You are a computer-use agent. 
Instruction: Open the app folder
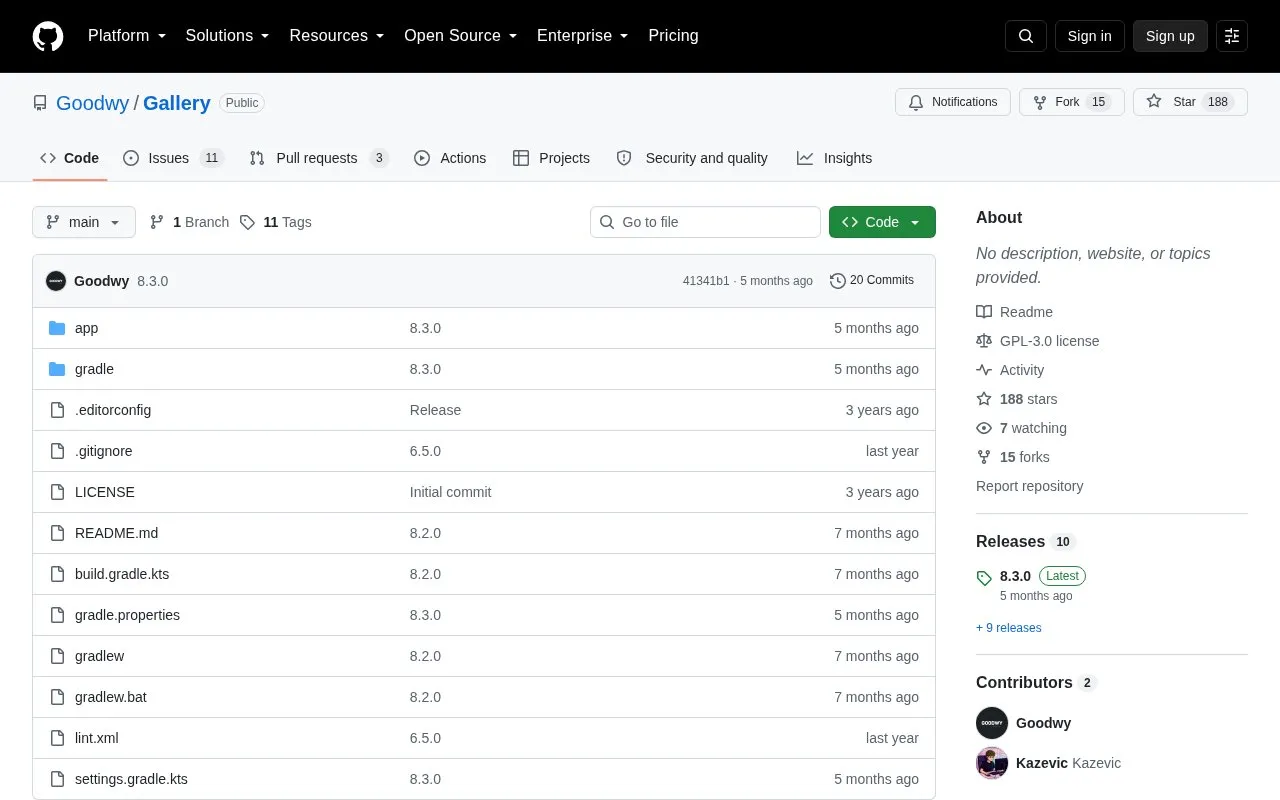86,328
